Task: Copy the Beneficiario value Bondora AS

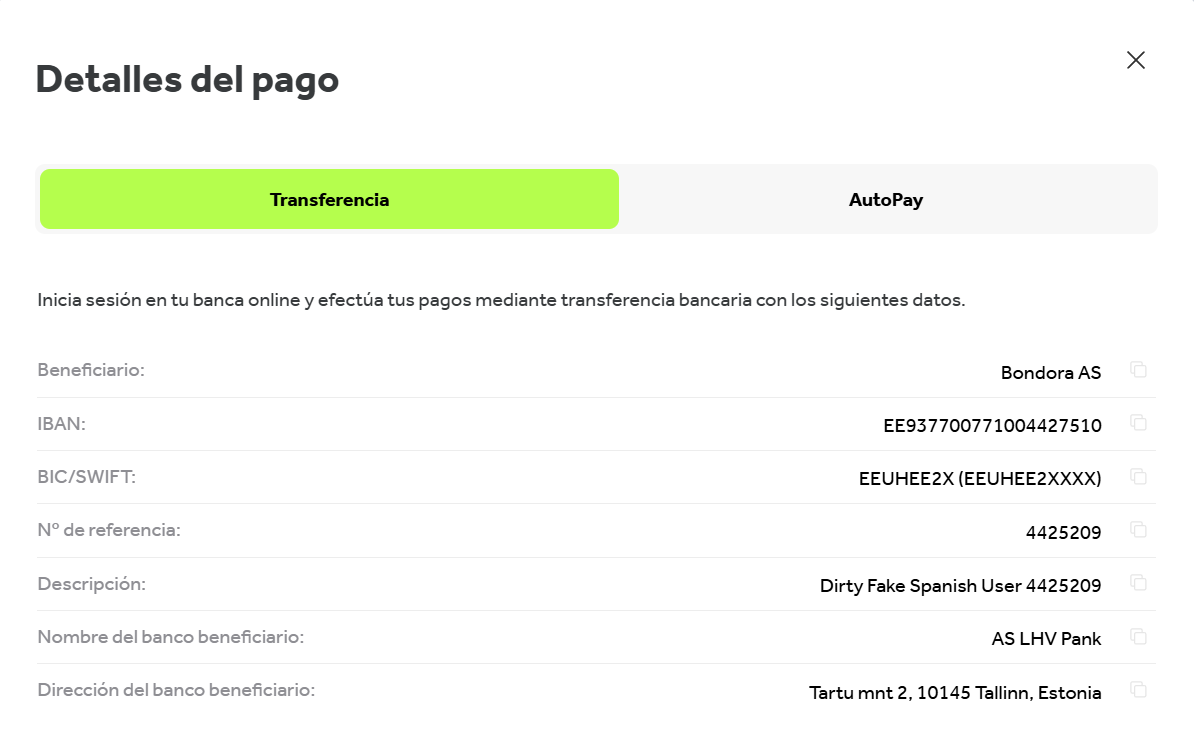Action: click(x=1138, y=370)
